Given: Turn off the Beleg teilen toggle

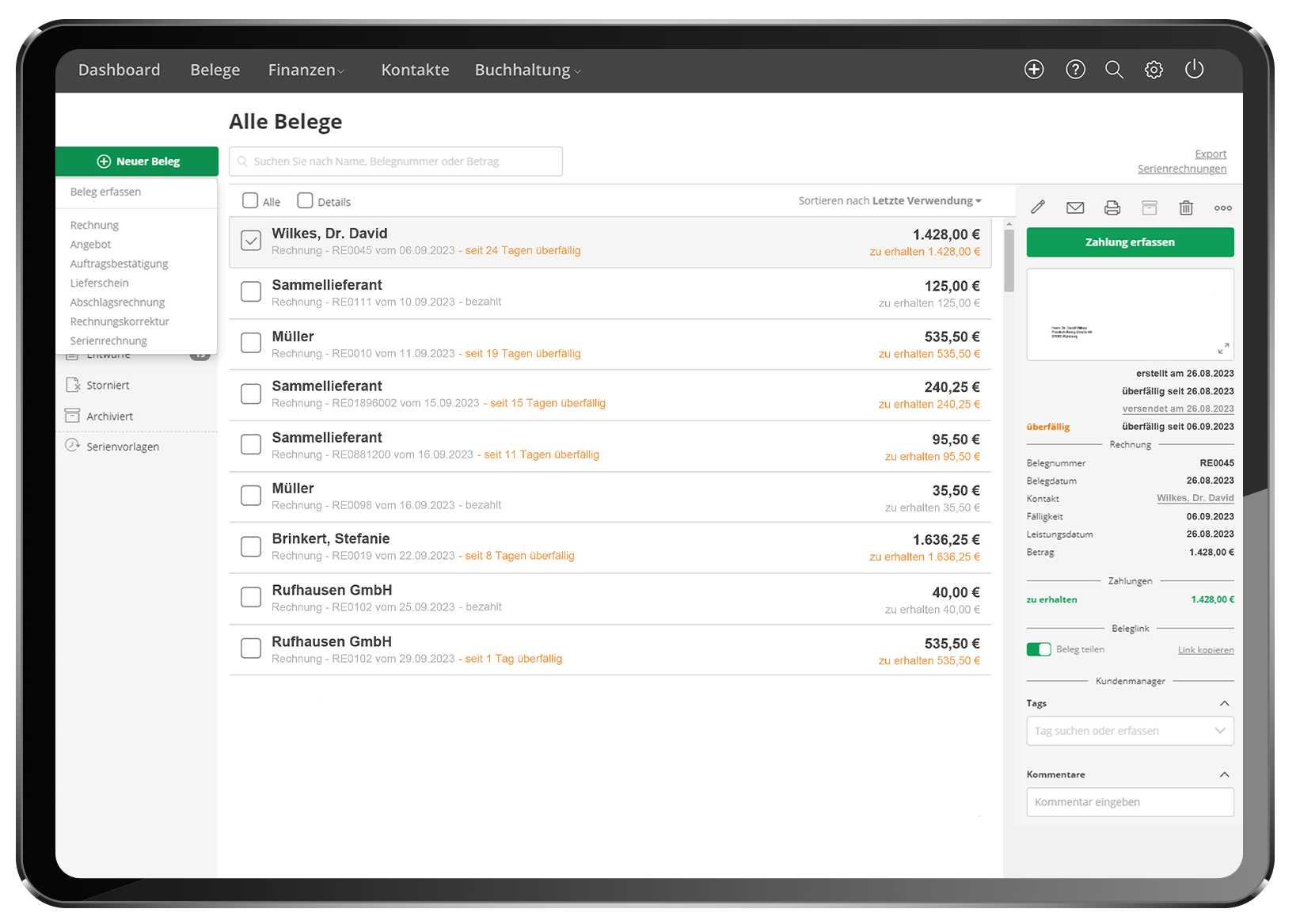Looking at the screenshot, I should (1038, 649).
